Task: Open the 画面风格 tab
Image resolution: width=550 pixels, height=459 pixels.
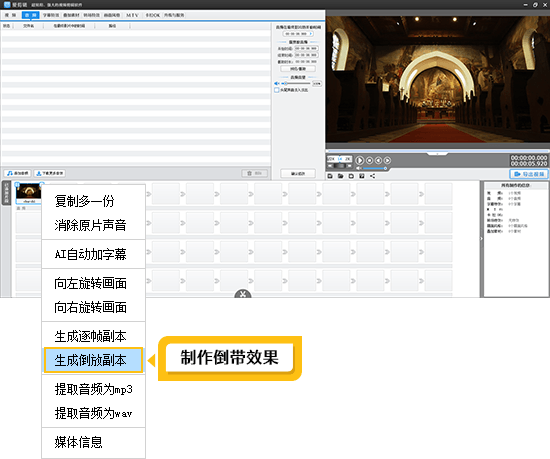Action: [112, 15]
